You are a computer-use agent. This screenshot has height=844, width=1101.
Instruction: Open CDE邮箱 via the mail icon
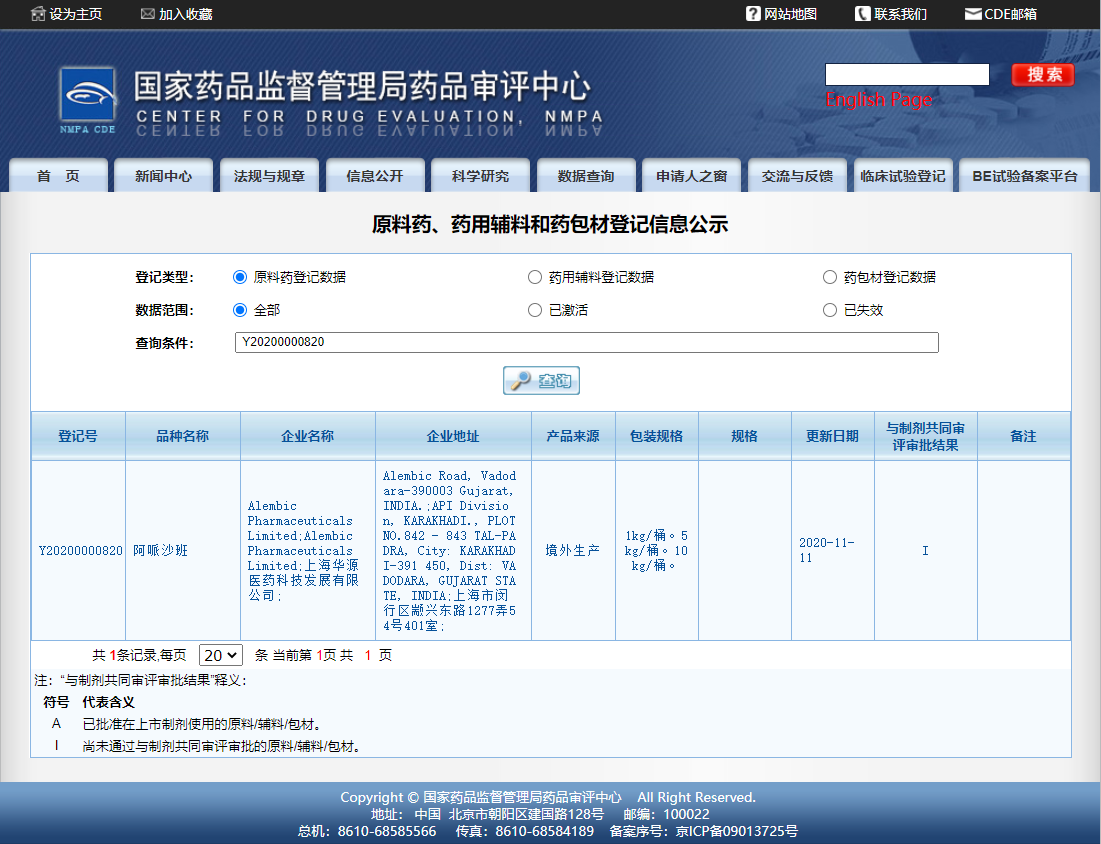point(973,14)
